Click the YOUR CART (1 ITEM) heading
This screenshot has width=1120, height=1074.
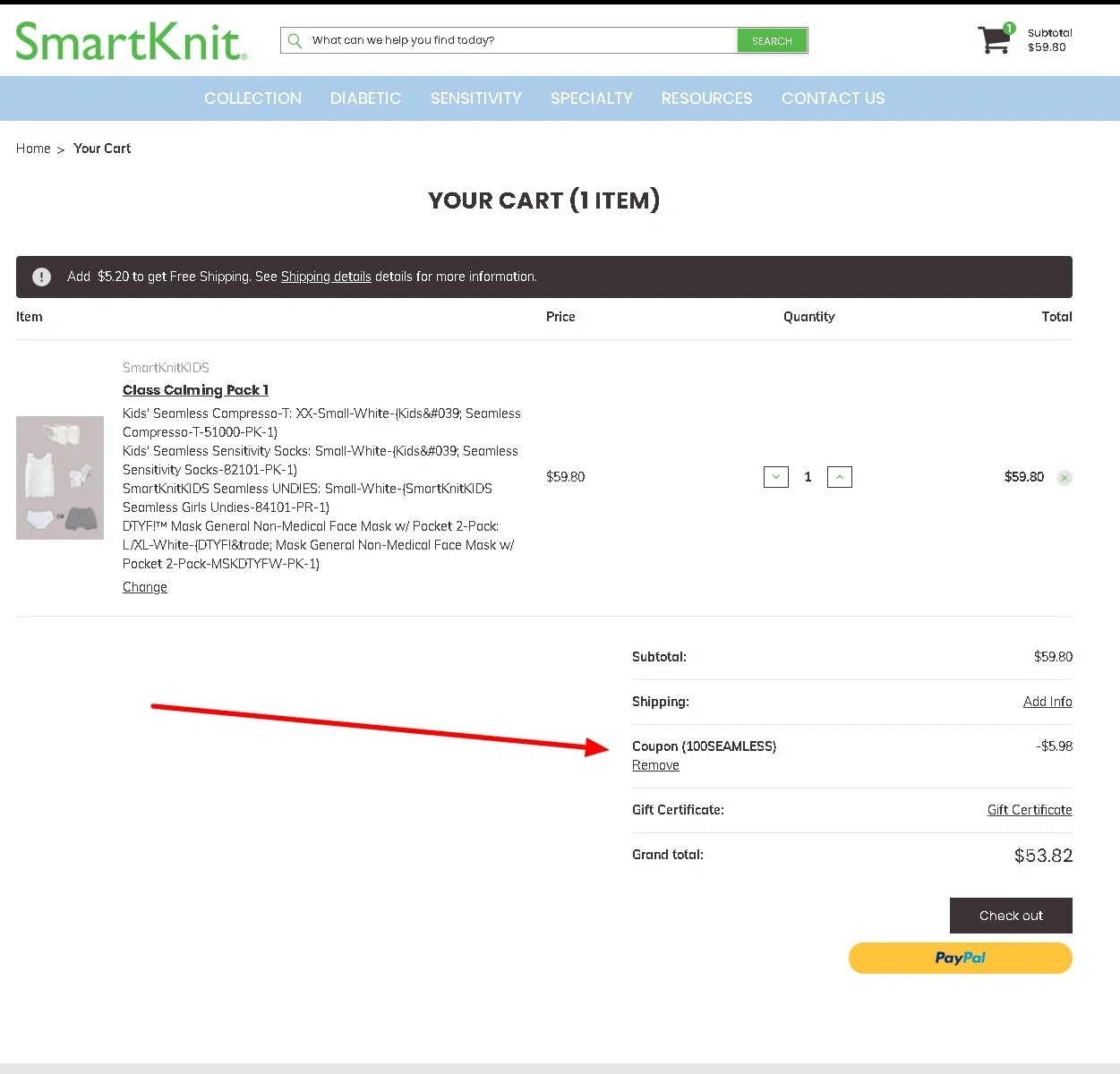pos(543,200)
